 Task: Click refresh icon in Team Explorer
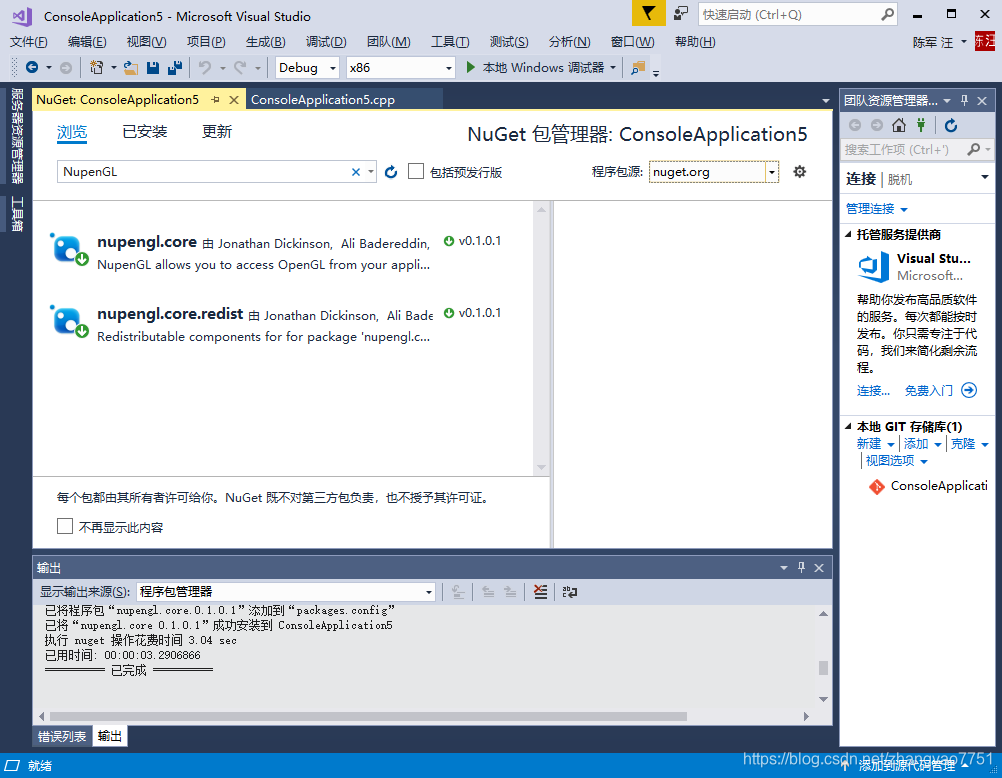click(x=951, y=125)
